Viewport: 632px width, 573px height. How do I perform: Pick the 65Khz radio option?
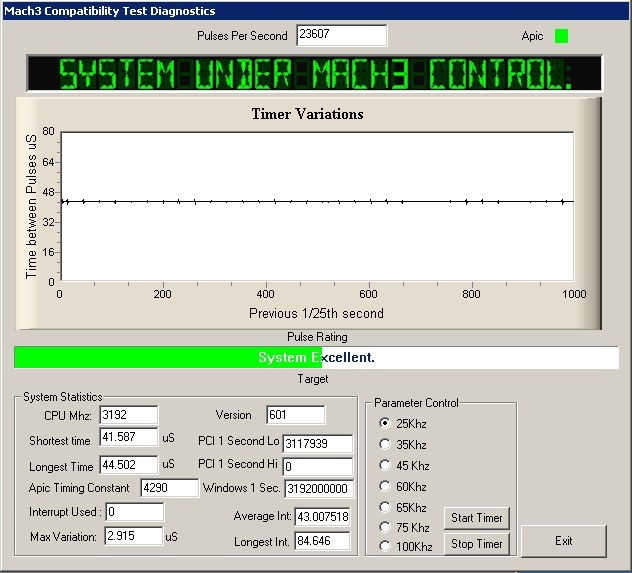(385, 508)
